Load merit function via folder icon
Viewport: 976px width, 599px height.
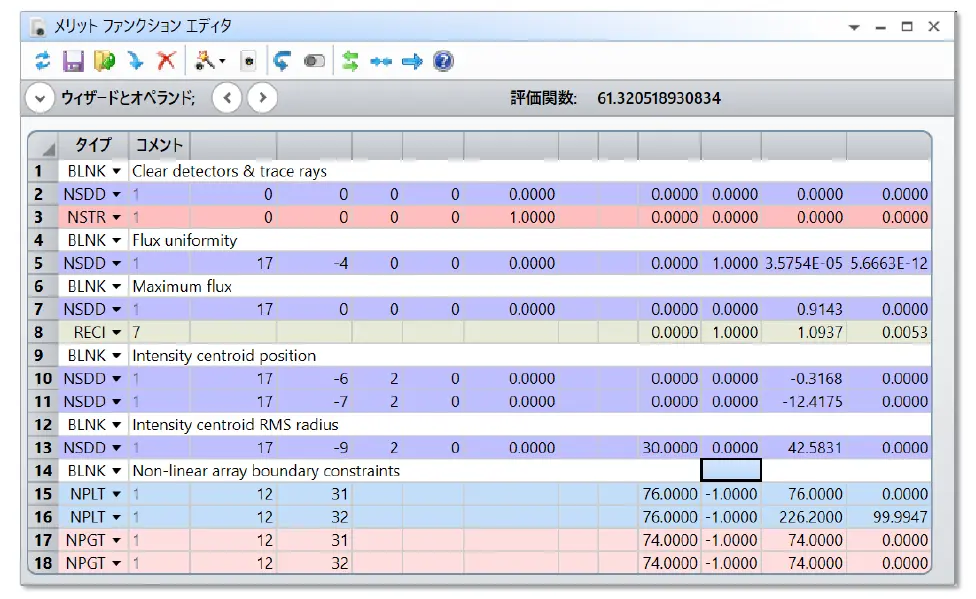104,62
